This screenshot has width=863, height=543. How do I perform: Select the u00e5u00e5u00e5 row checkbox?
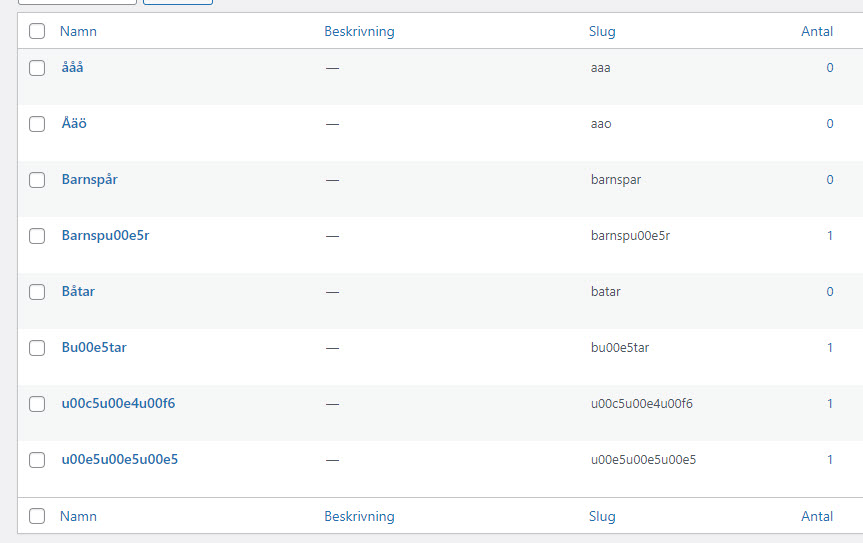click(37, 460)
